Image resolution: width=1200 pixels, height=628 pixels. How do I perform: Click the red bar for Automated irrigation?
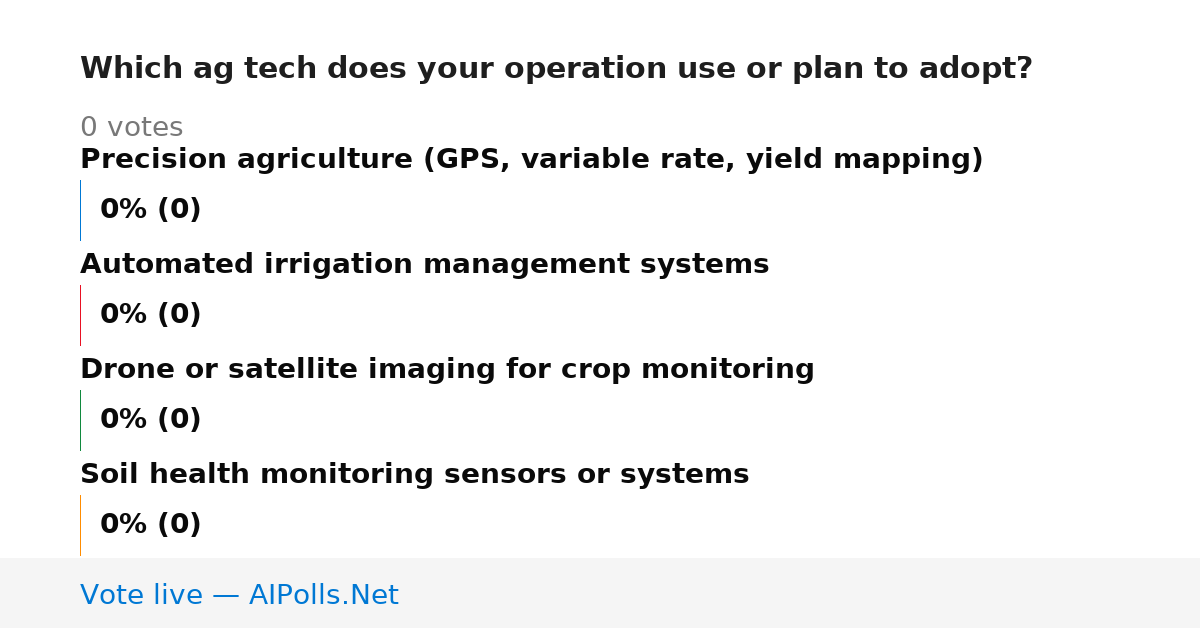80,315
